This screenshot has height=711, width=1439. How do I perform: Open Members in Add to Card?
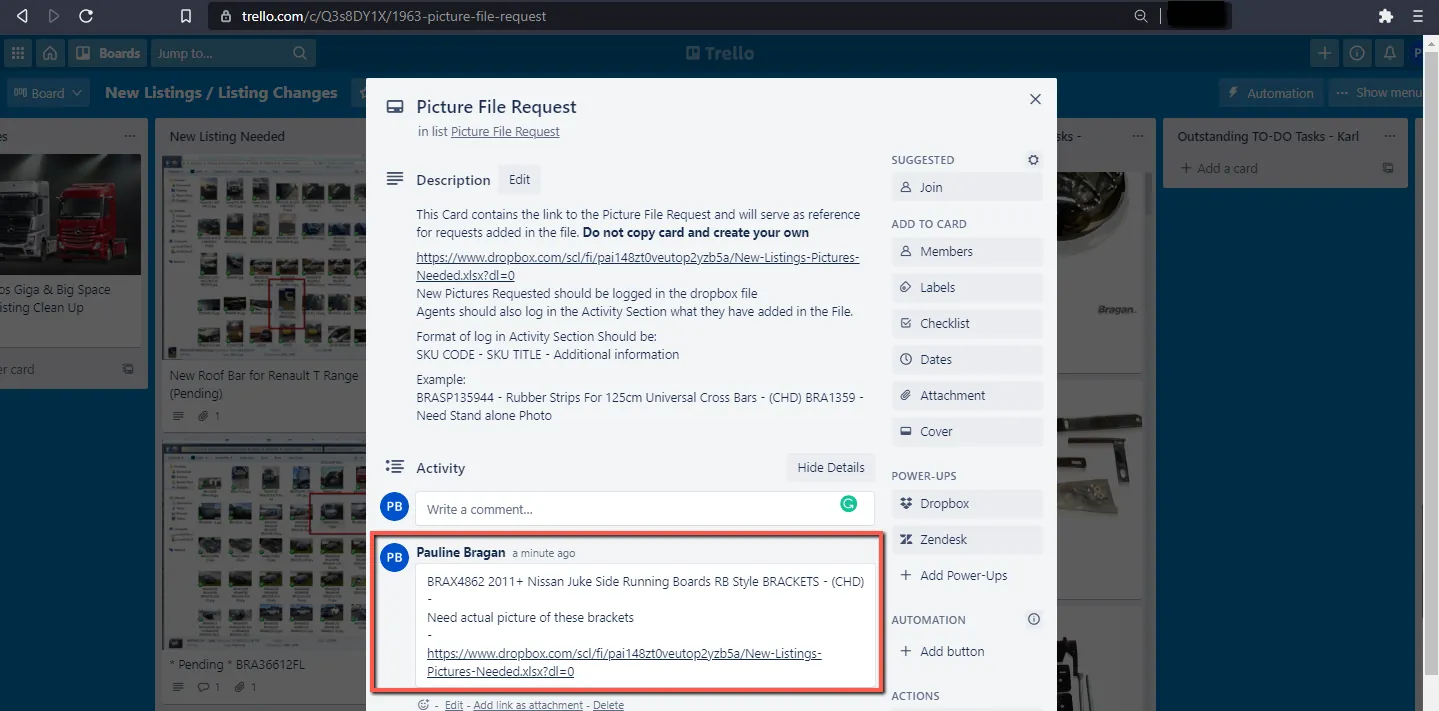tap(967, 251)
